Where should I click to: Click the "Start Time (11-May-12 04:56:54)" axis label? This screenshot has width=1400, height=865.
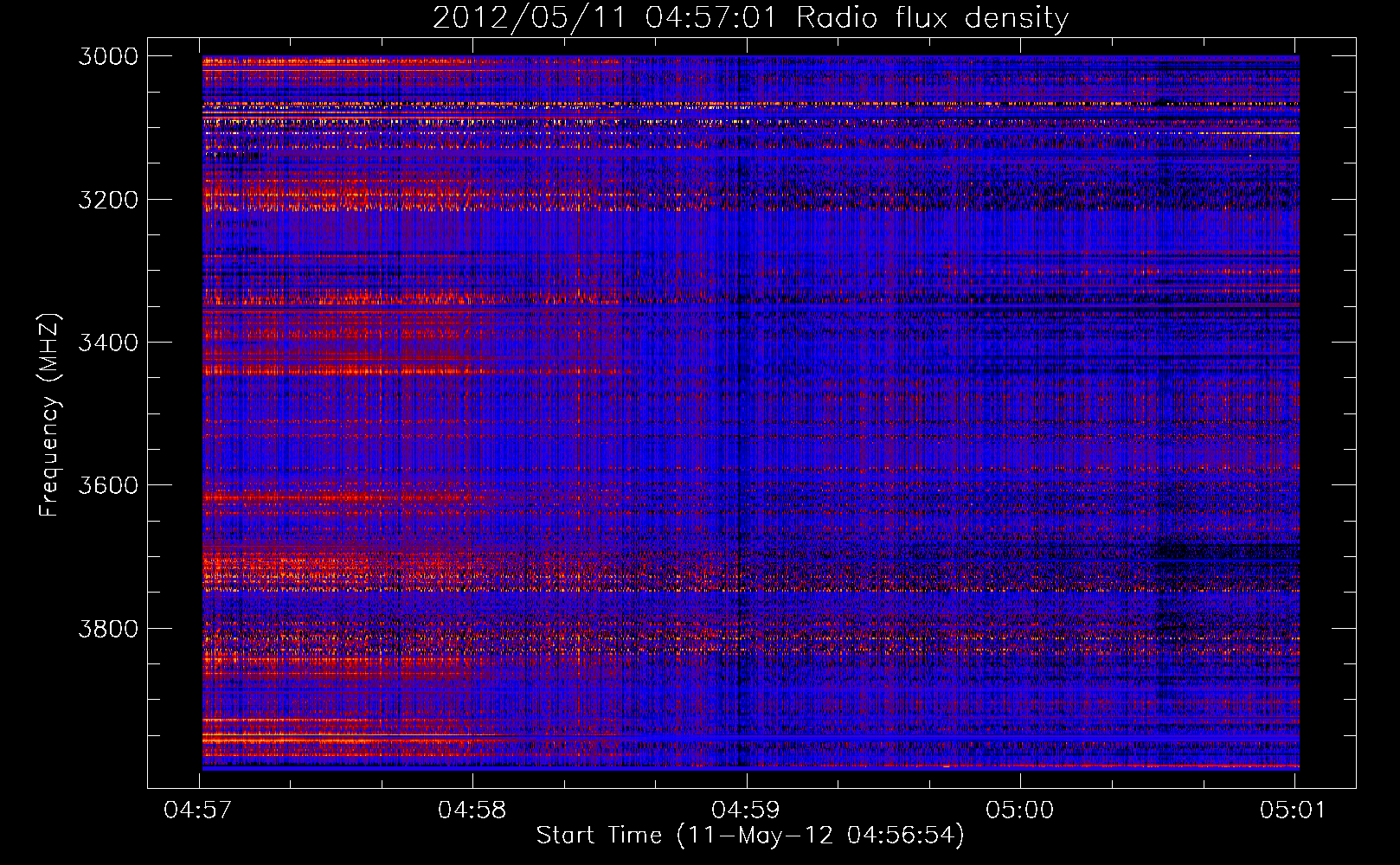coord(750,836)
